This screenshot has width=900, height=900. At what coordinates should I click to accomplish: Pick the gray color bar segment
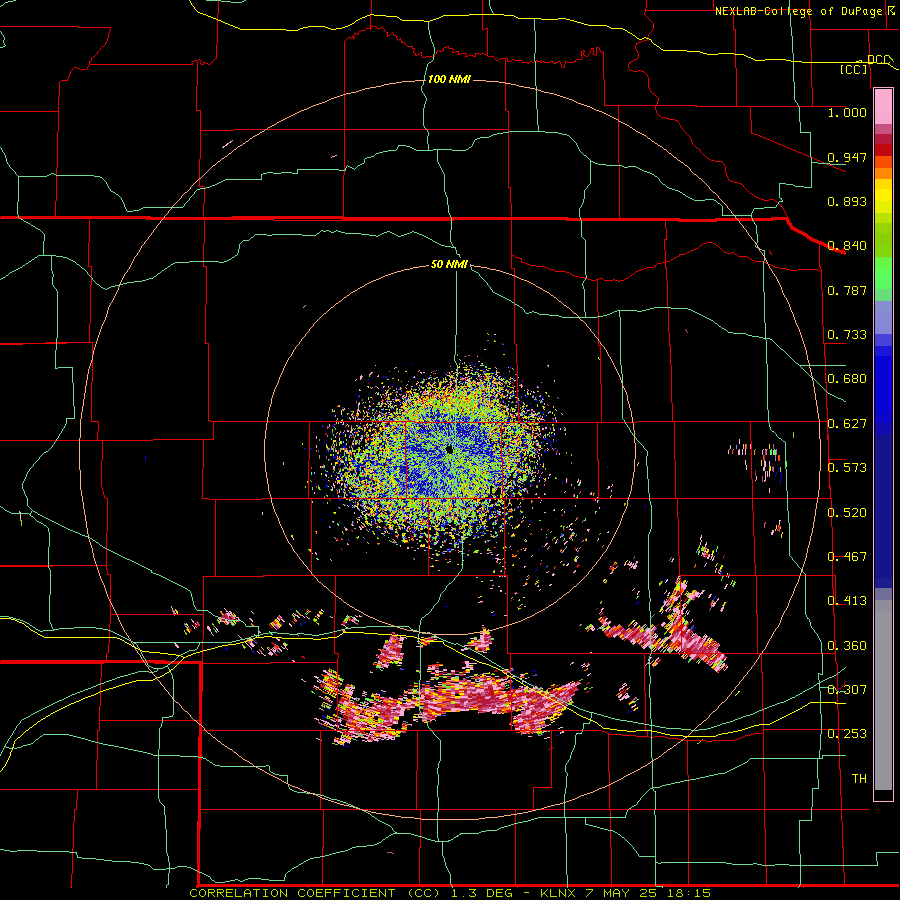tap(883, 695)
